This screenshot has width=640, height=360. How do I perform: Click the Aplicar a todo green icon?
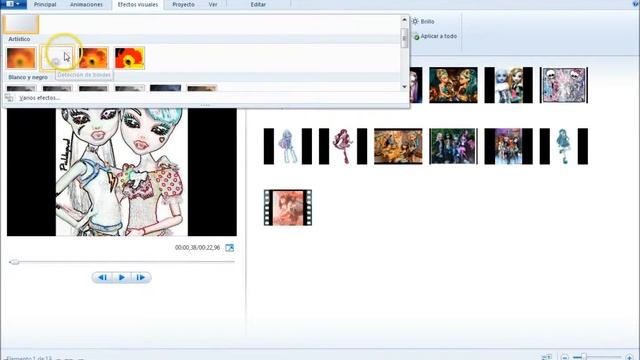pos(416,36)
